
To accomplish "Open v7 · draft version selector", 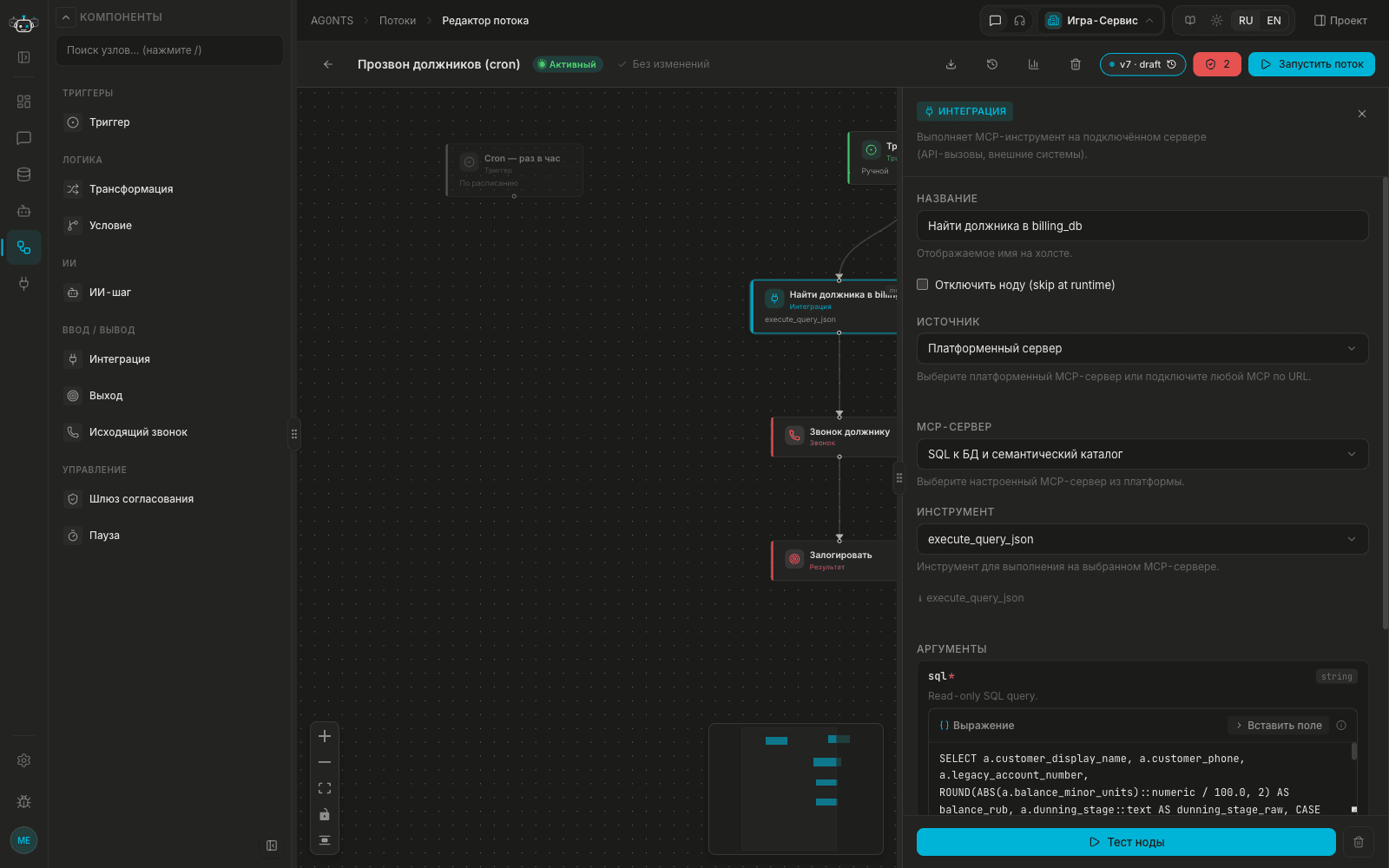I will click(x=1142, y=64).
